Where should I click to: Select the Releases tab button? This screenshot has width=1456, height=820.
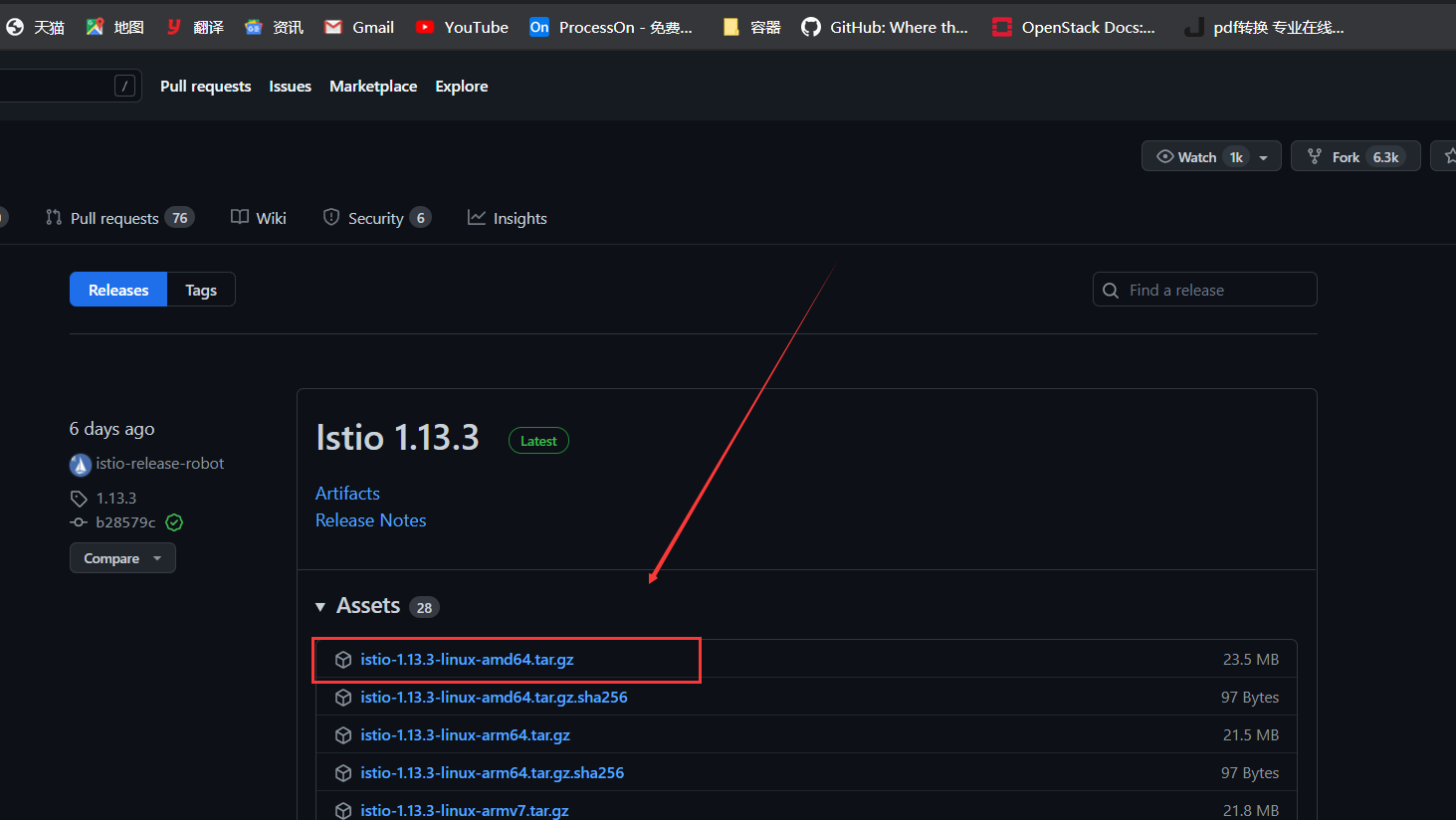(118, 290)
